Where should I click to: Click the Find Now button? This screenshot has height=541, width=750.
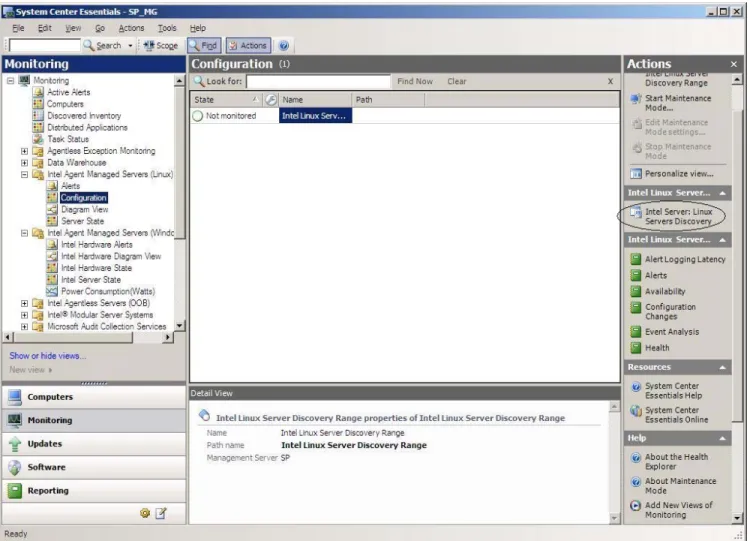click(415, 81)
